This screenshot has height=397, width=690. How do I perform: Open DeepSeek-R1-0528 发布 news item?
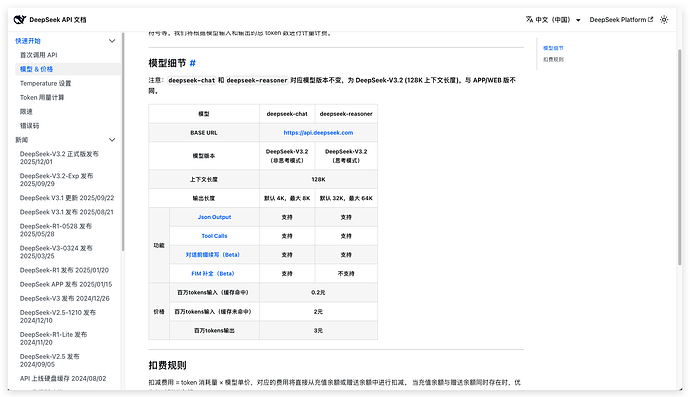(x=56, y=230)
